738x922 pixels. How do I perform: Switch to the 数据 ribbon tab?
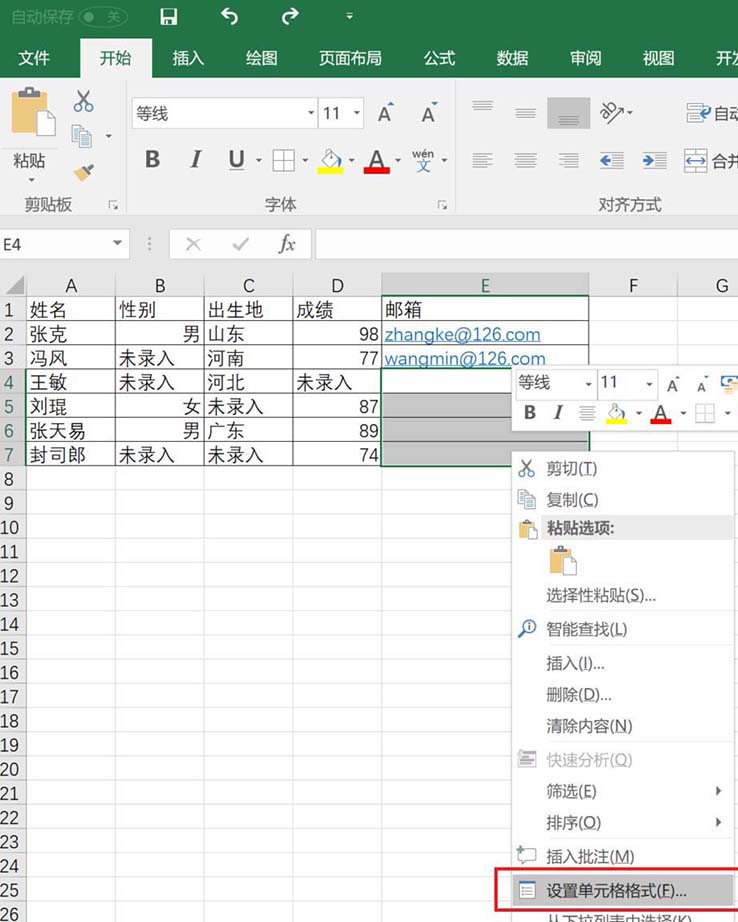pyautogui.click(x=512, y=58)
